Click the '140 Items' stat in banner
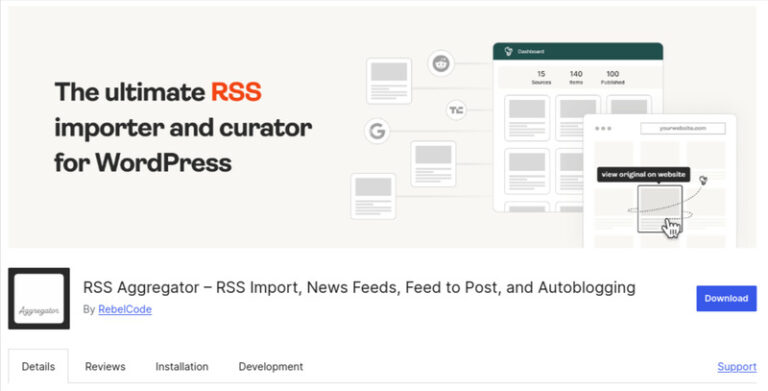 pos(576,77)
